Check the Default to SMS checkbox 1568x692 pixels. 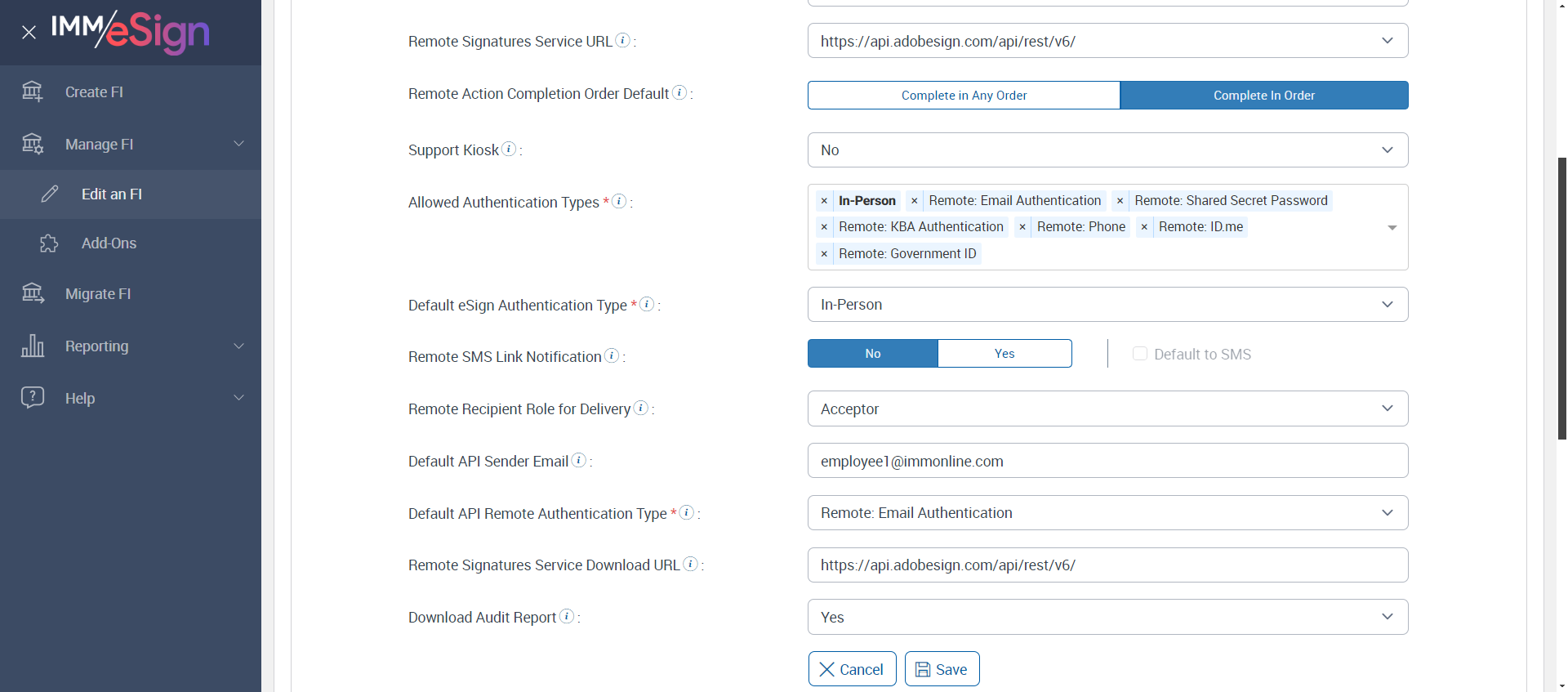pos(1140,354)
